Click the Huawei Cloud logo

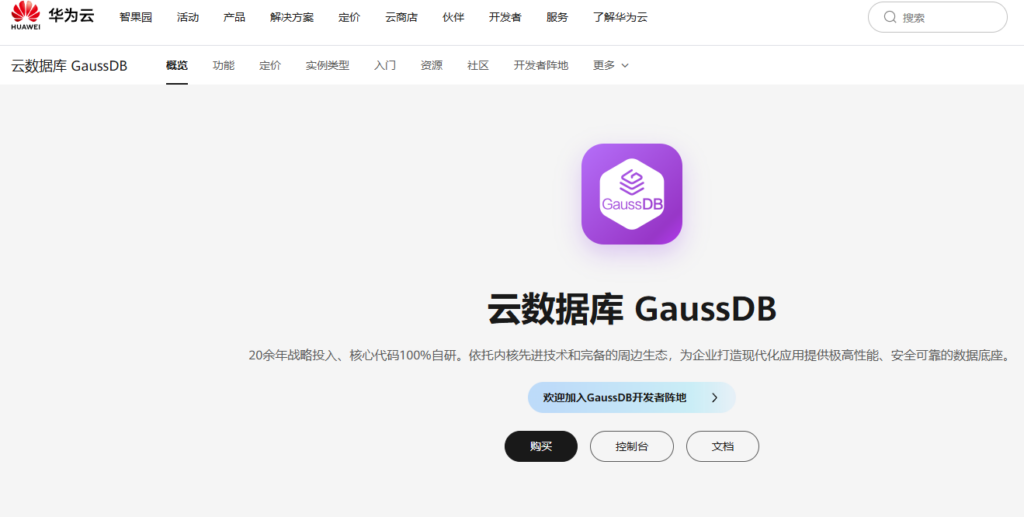point(53,16)
